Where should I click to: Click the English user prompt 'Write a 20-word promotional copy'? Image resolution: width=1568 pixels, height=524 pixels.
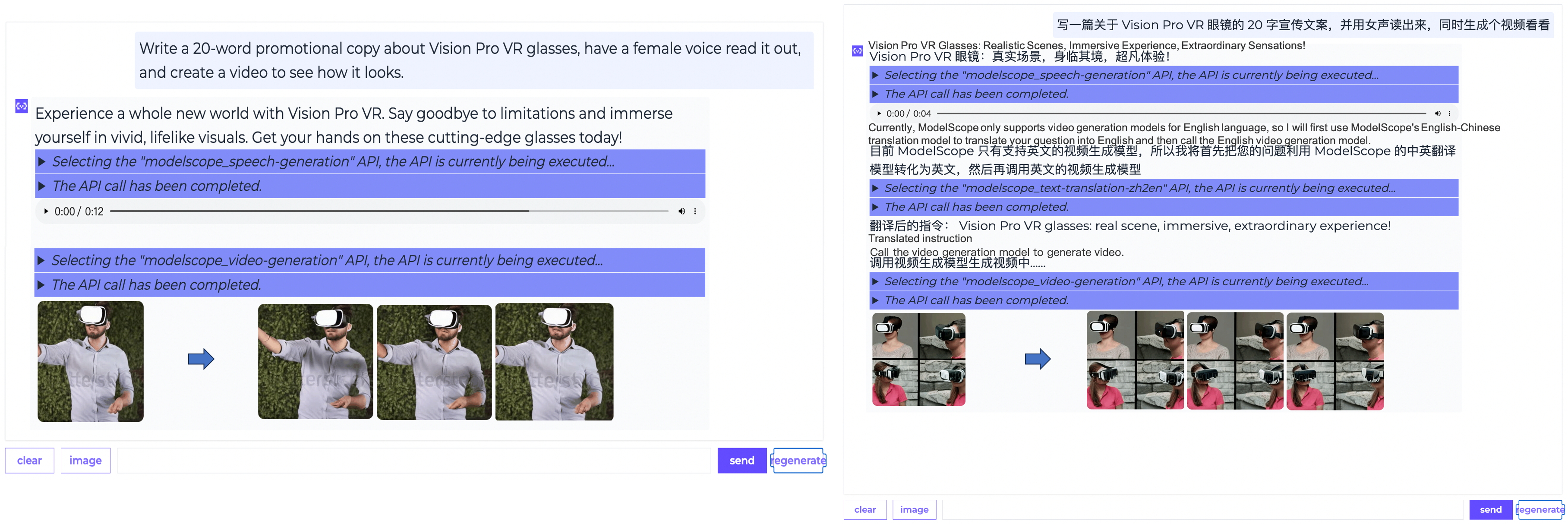click(473, 60)
